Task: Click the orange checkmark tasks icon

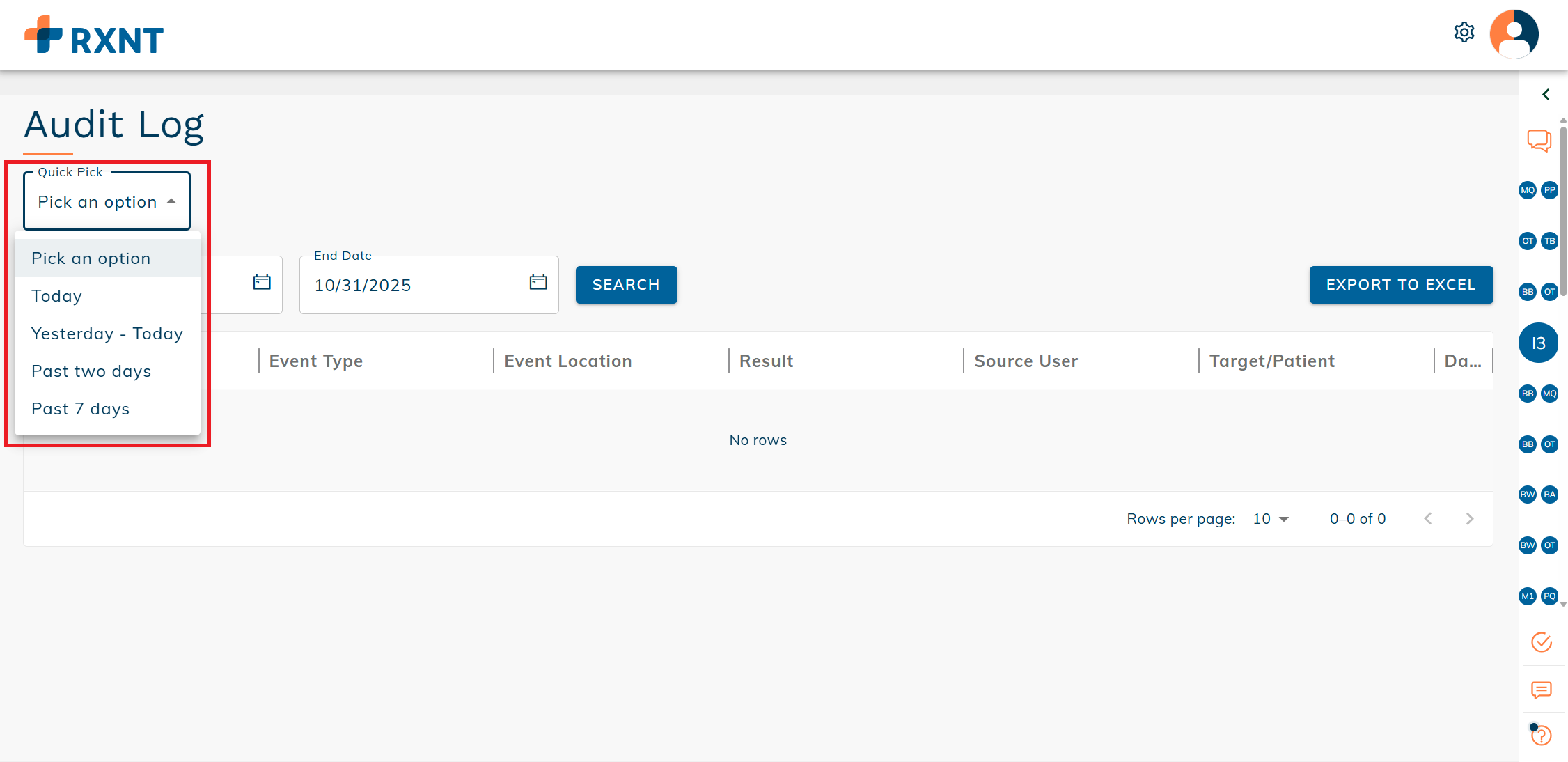Action: pyautogui.click(x=1542, y=642)
